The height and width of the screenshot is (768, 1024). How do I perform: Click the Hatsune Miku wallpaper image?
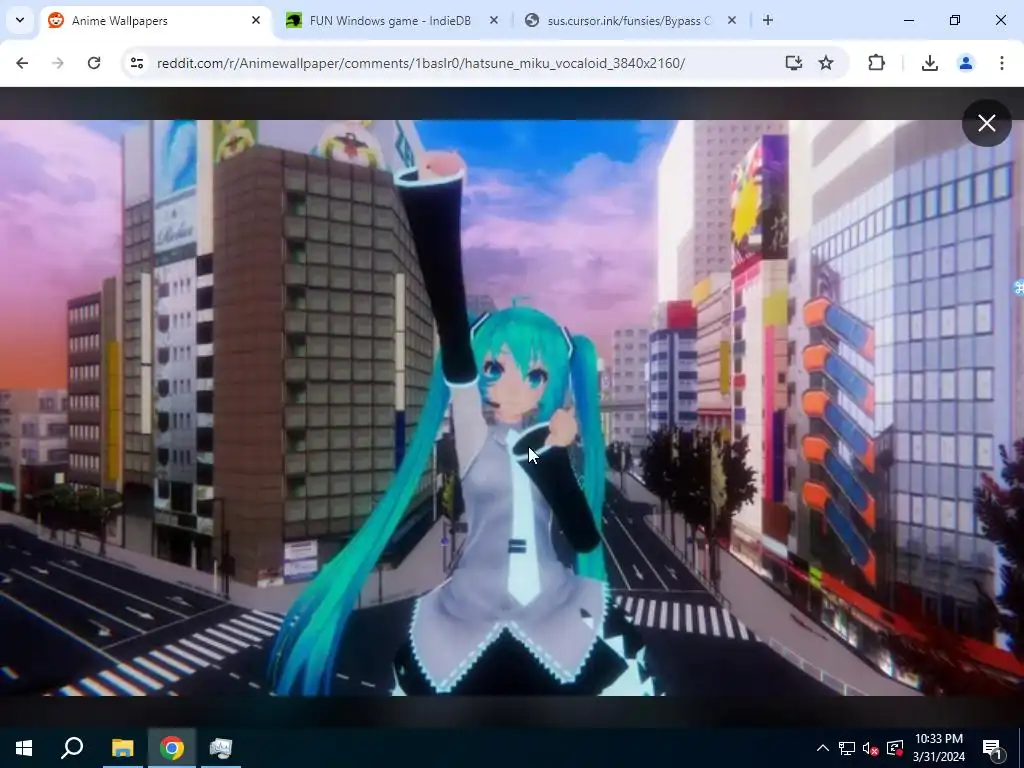(512, 408)
